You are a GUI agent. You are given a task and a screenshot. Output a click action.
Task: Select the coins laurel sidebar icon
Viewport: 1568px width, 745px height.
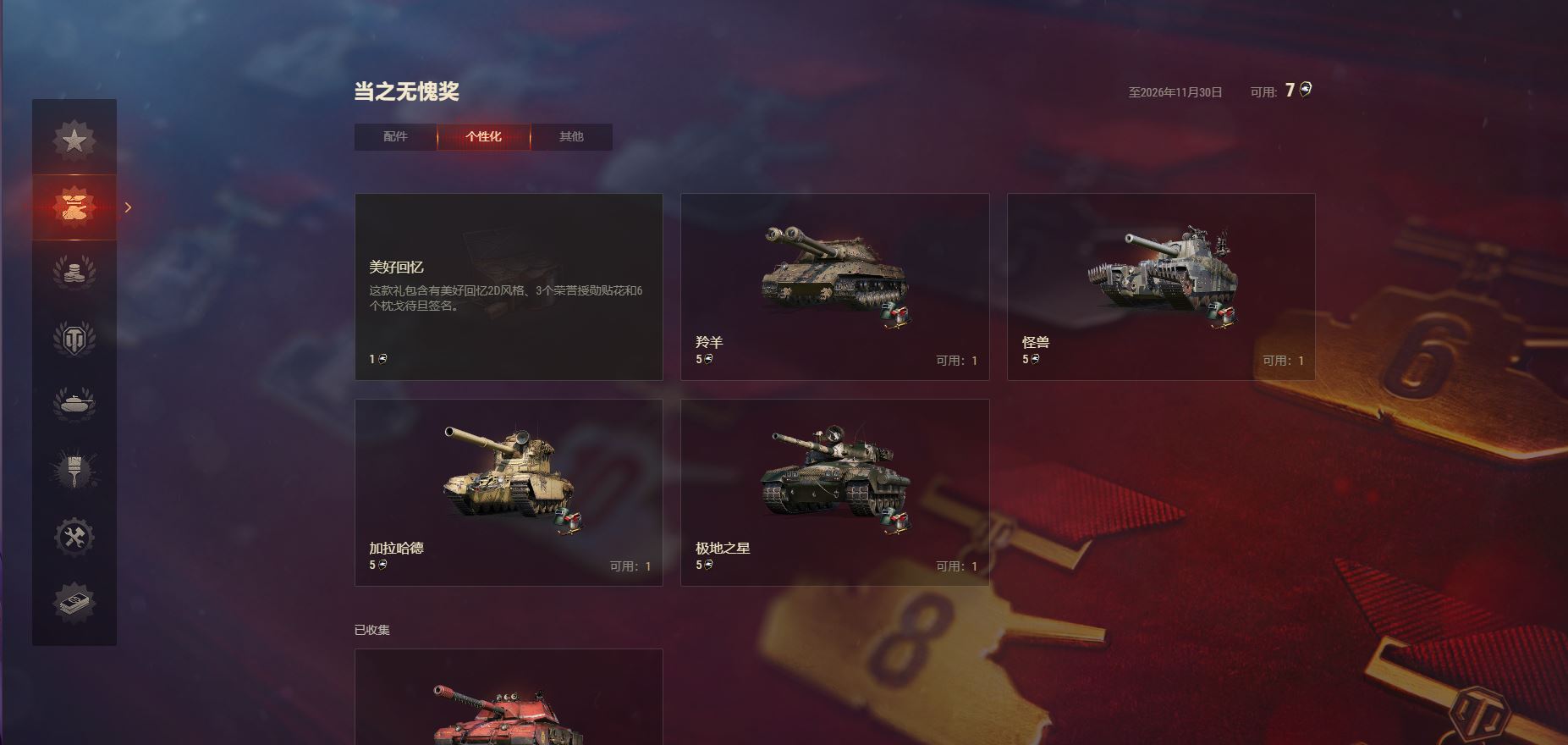pyautogui.click(x=74, y=273)
